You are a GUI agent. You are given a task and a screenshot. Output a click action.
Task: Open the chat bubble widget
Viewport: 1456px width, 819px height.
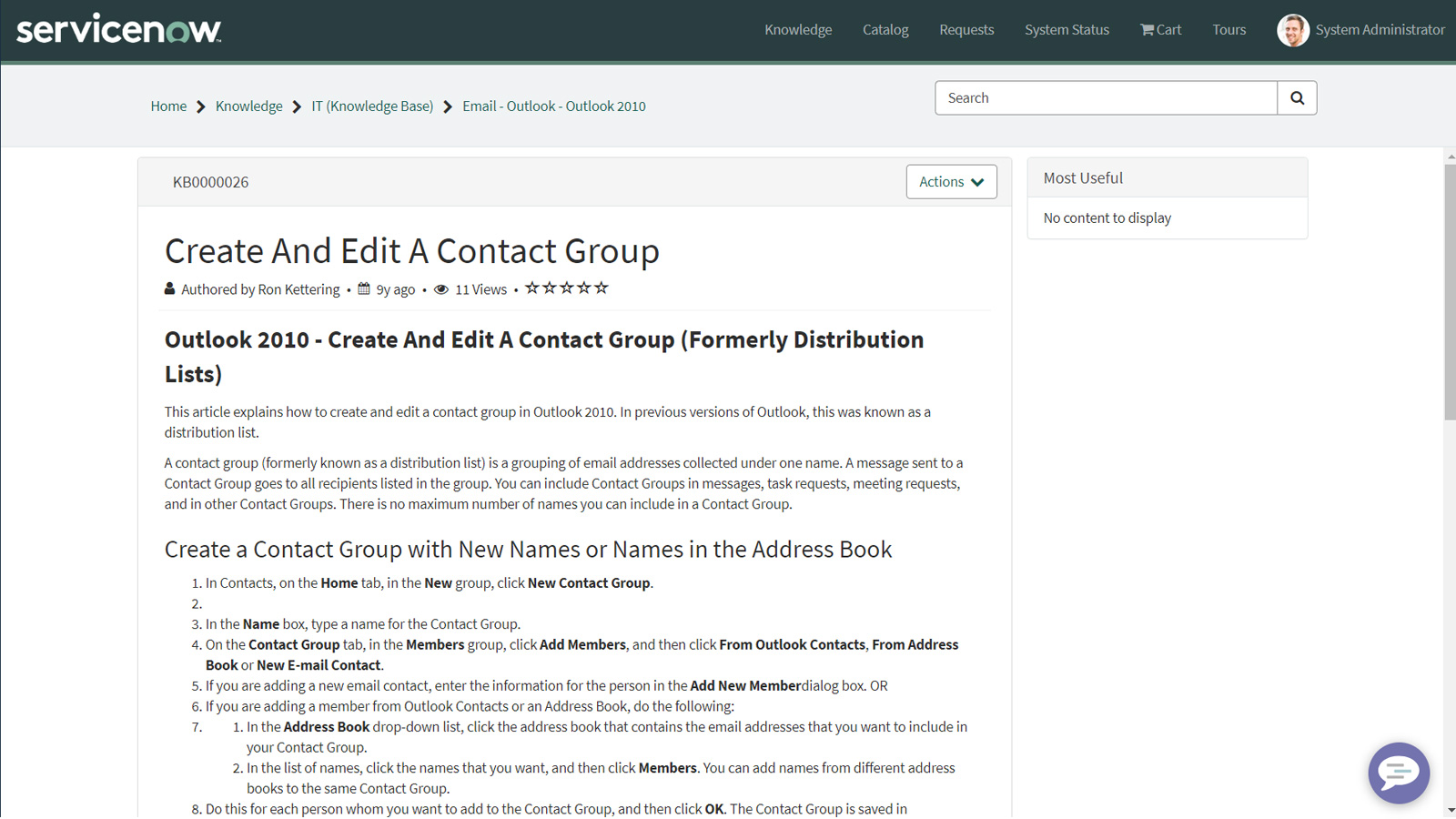pos(1399,773)
